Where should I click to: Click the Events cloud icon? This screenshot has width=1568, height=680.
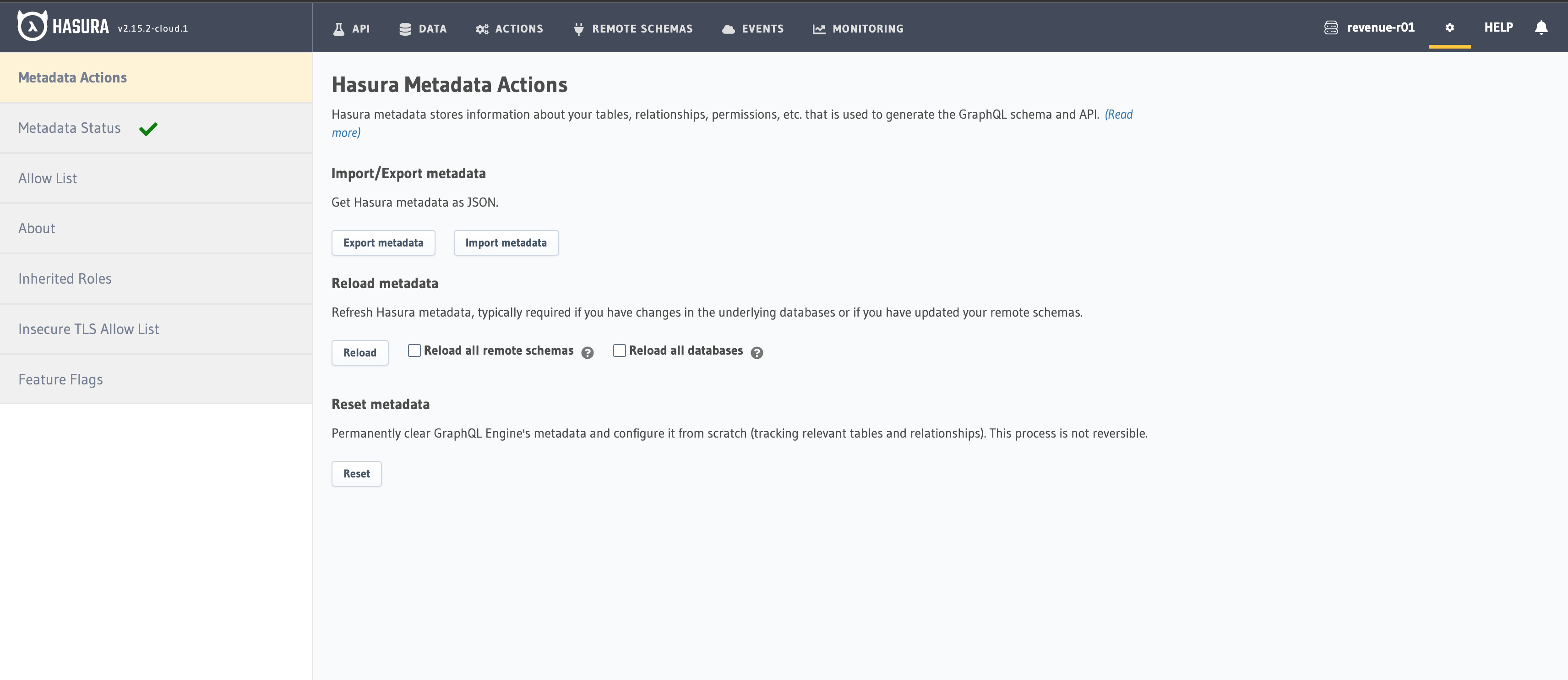[728, 28]
